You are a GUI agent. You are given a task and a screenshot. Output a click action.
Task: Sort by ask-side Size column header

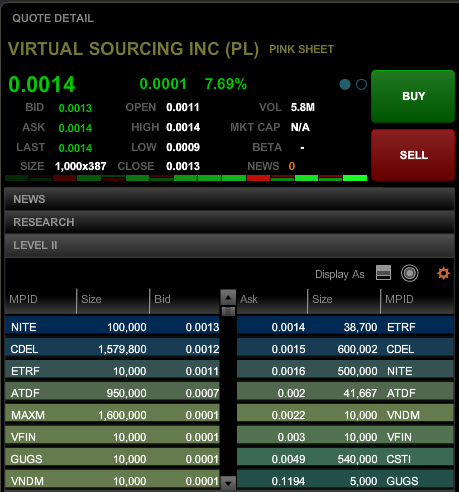pyautogui.click(x=344, y=300)
